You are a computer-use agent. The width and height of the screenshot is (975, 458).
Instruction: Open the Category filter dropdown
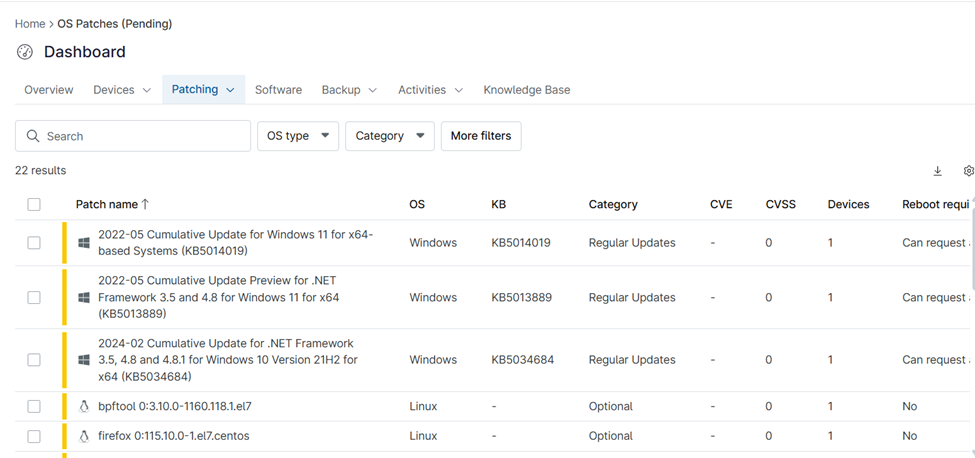click(x=390, y=136)
